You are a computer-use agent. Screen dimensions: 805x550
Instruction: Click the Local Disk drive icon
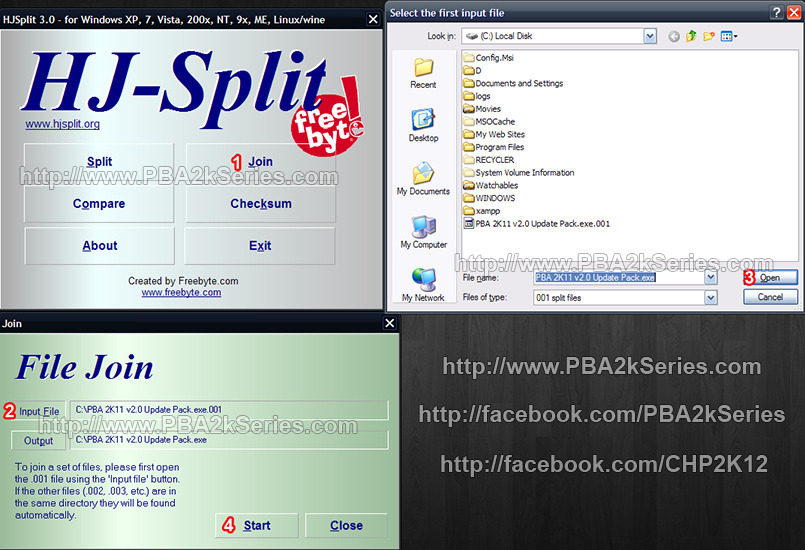[471, 36]
